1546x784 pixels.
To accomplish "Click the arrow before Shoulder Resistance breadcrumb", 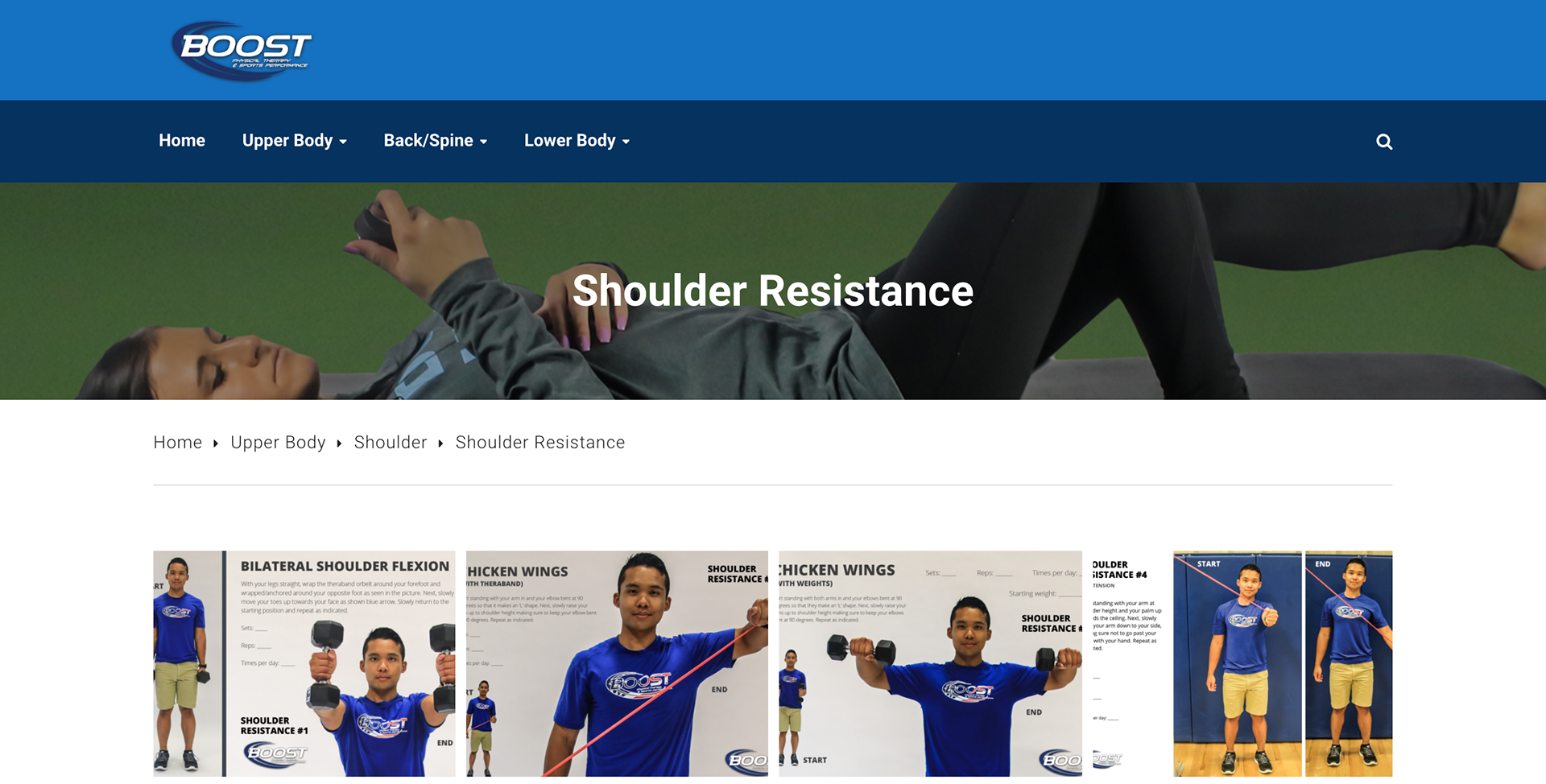I will click(x=440, y=444).
